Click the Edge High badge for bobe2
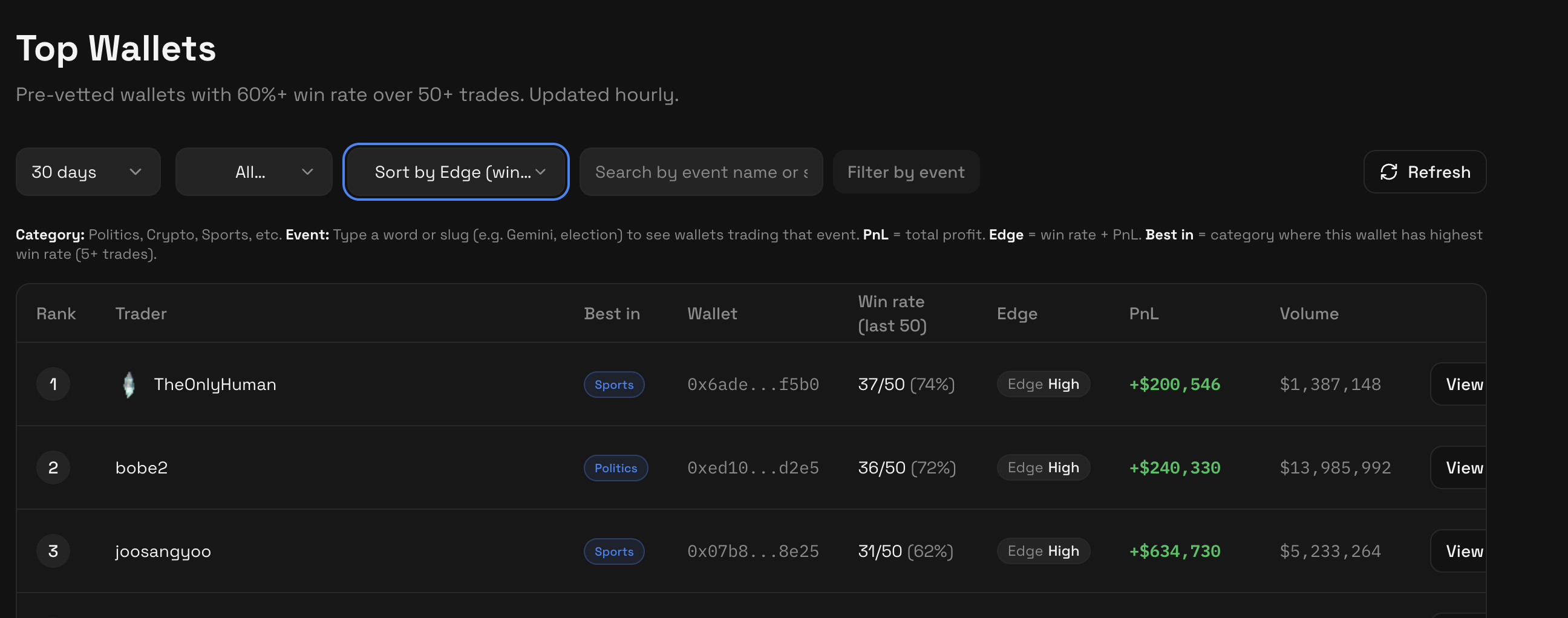Viewport: 1568px width, 618px height. pyautogui.click(x=1043, y=467)
